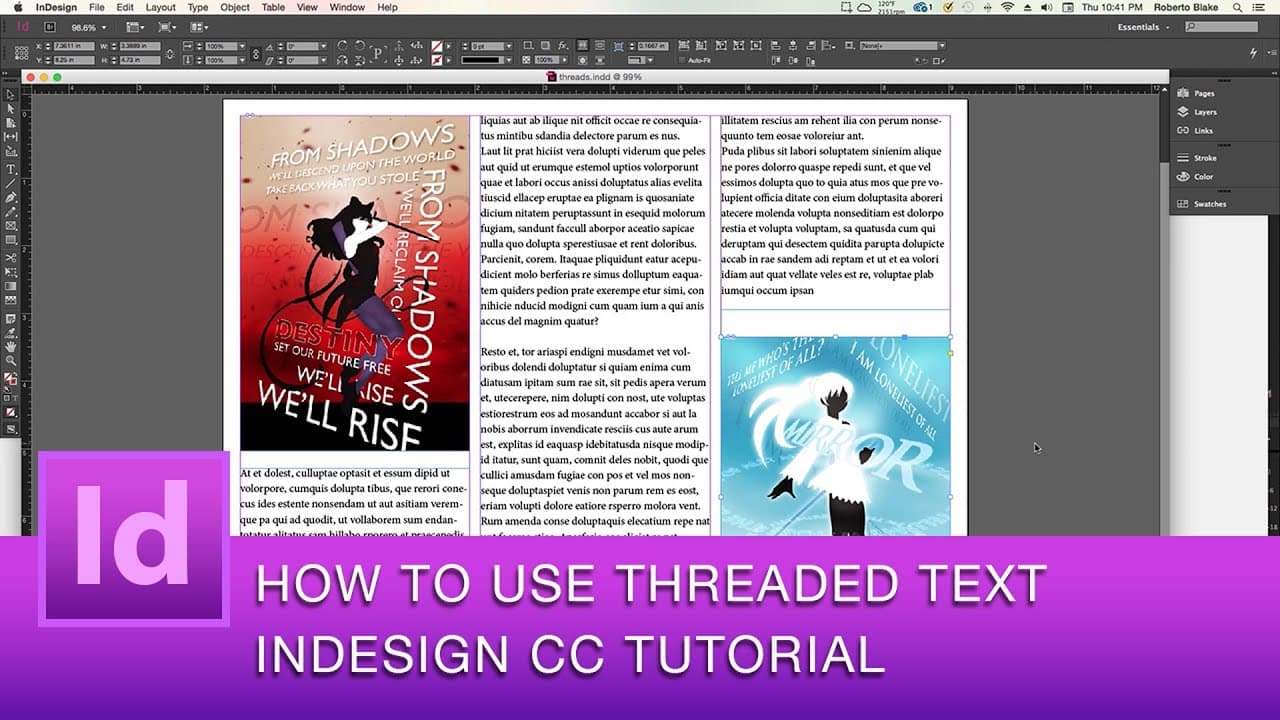This screenshot has width=1280, height=720.
Task: Set the reference point locator grid
Action: click(19, 52)
